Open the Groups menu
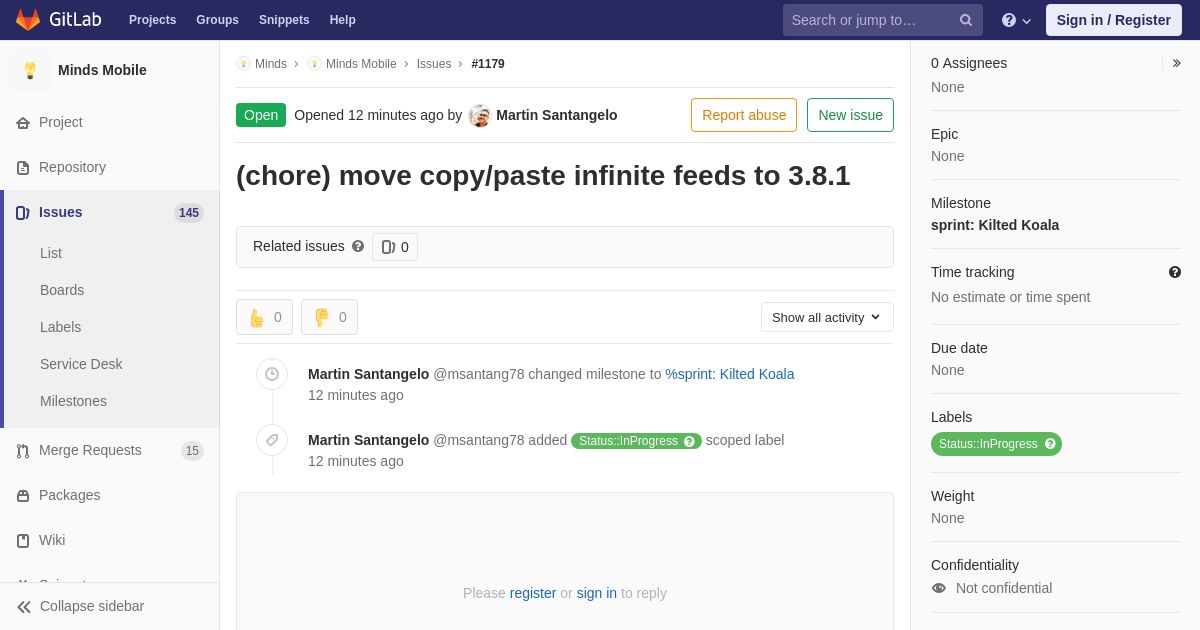This screenshot has width=1200, height=630. (217, 20)
